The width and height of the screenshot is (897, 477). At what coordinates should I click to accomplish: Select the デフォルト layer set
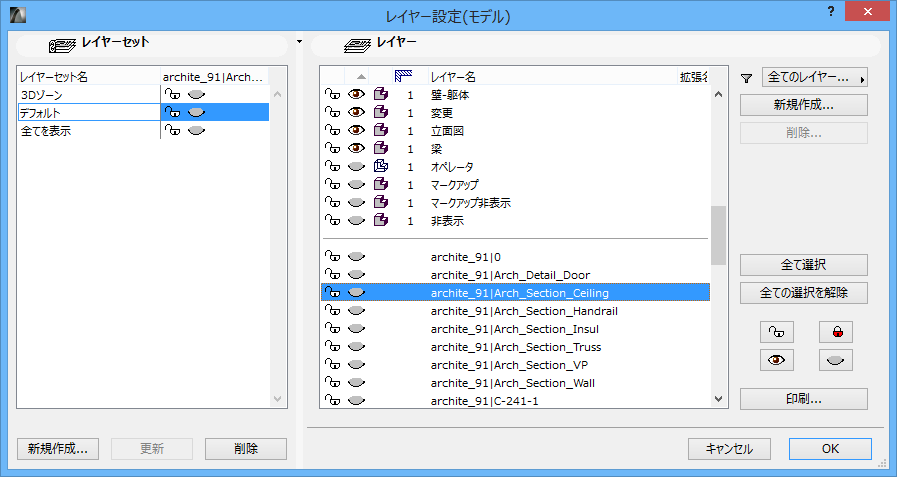click(40, 113)
